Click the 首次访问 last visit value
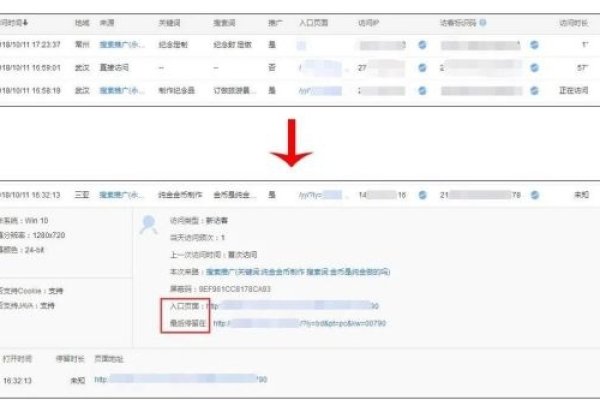Screen dimensions: 600x400 (242, 255)
